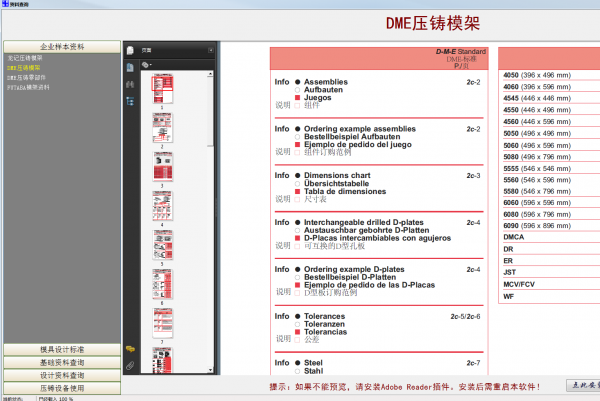Open page 2 thumbnail
The image size is (600, 401).
tap(163, 128)
